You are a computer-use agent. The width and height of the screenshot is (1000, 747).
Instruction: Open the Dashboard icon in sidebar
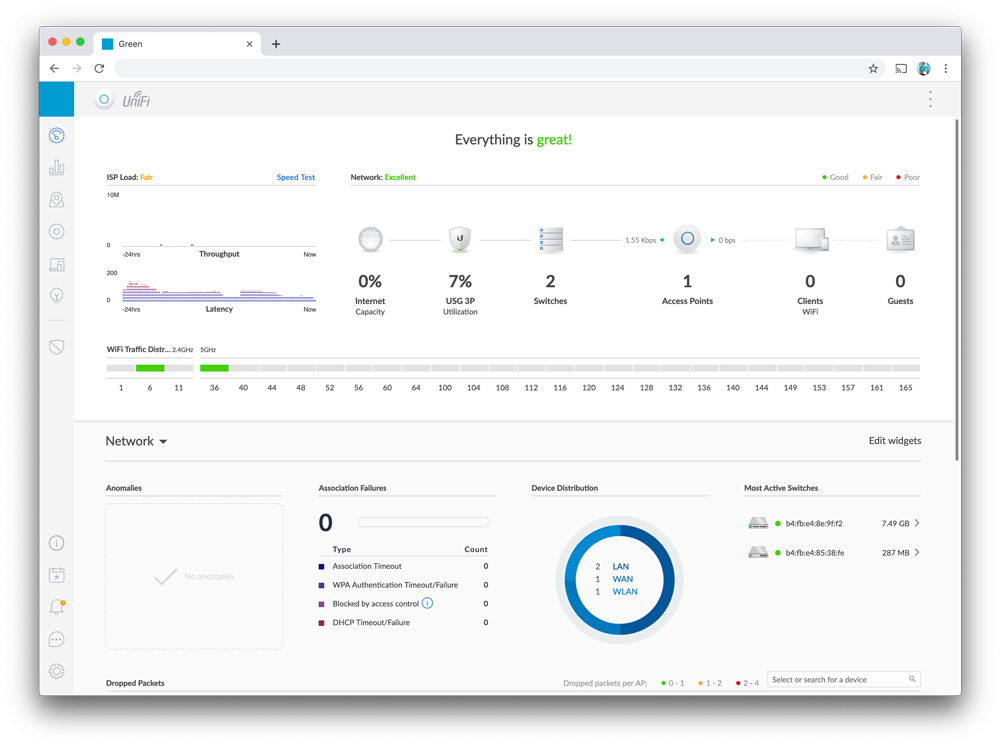click(57, 136)
